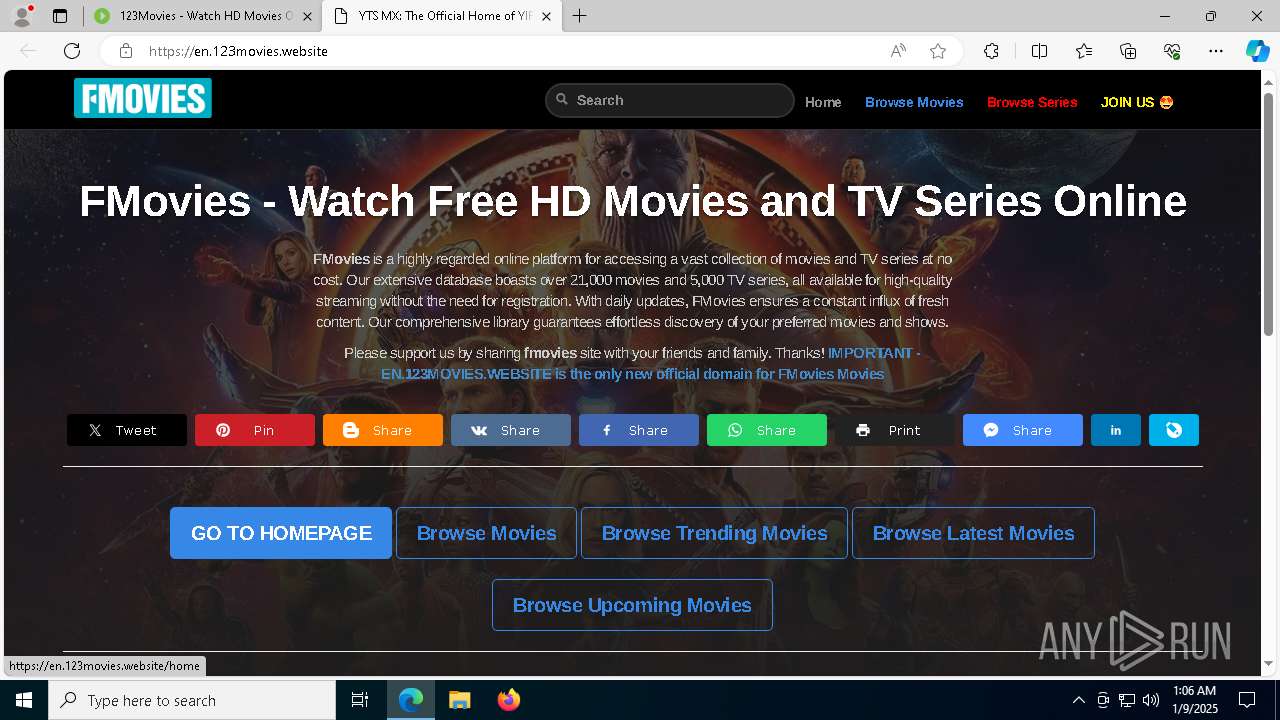Open Edge from the taskbar
The width and height of the screenshot is (1280, 720).
pyautogui.click(x=411, y=700)
